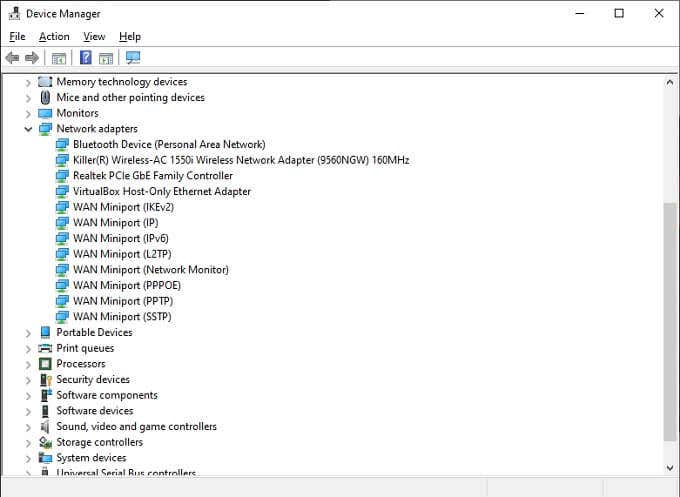Click the vertical scrollbar thumb
Screen dimensions: 680x497
(670, 322)
